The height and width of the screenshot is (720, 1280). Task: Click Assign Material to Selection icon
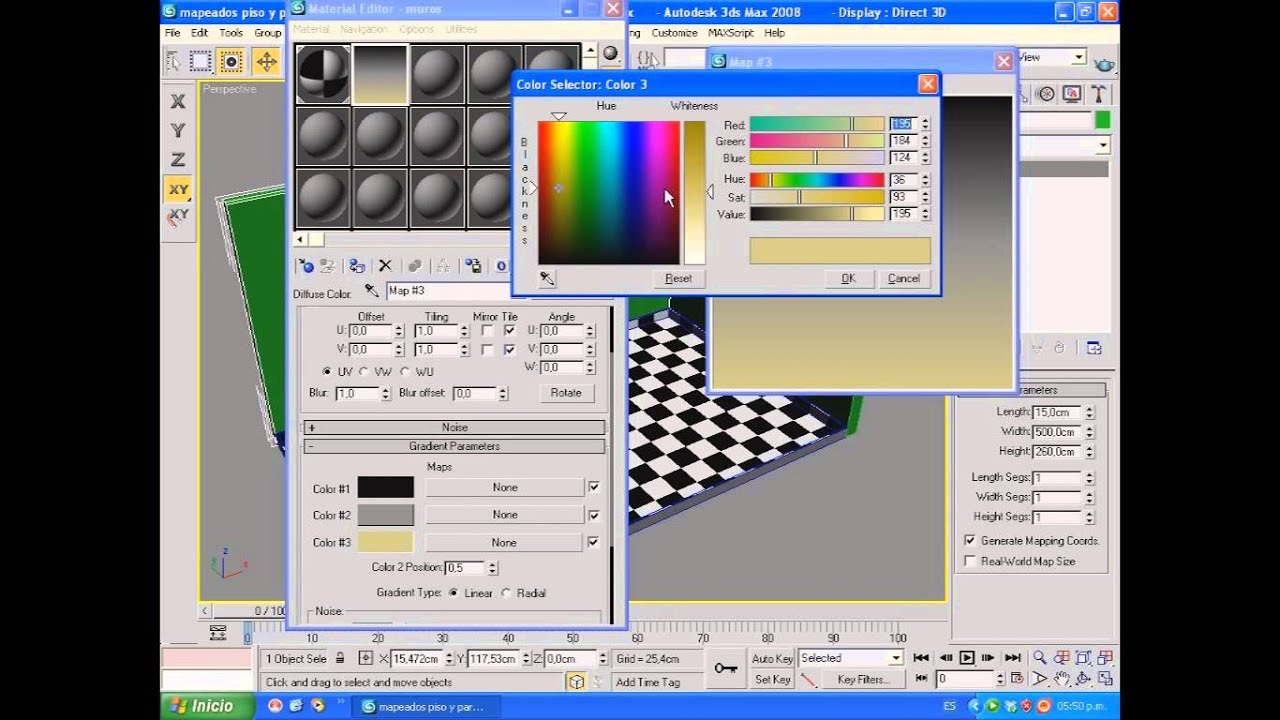tap(356, 266)
